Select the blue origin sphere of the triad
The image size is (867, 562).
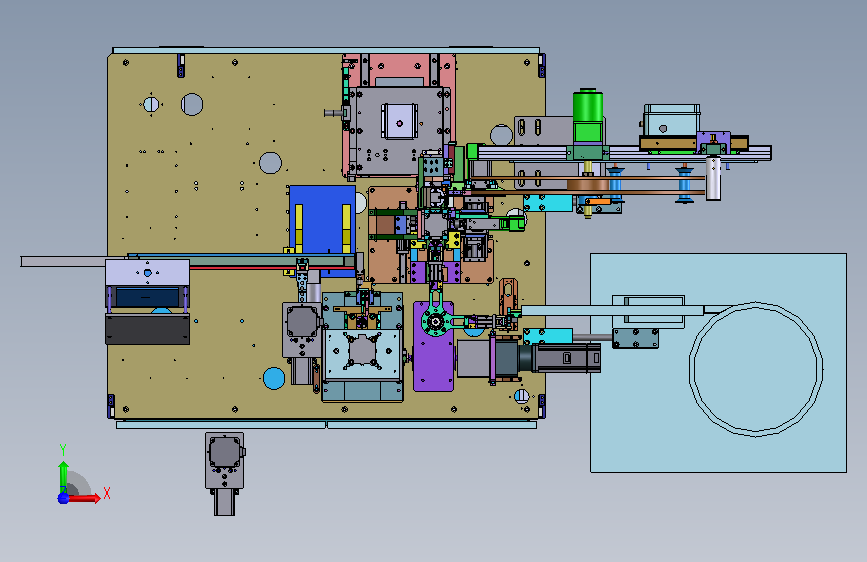[63, 498]
